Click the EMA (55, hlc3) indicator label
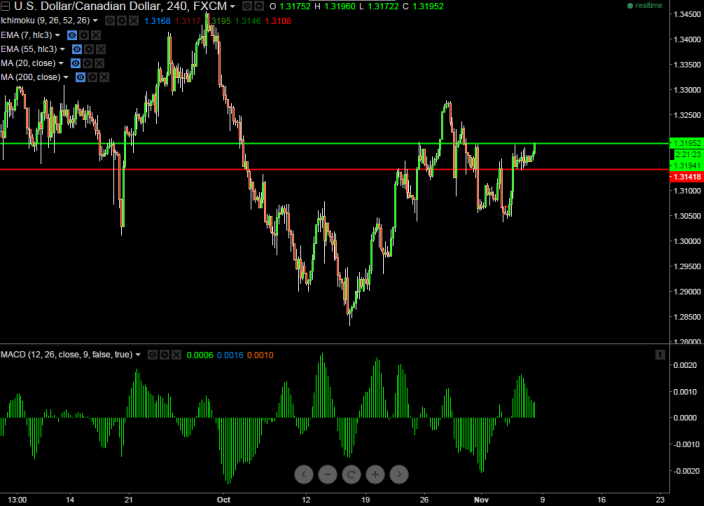 pos(29,49)
